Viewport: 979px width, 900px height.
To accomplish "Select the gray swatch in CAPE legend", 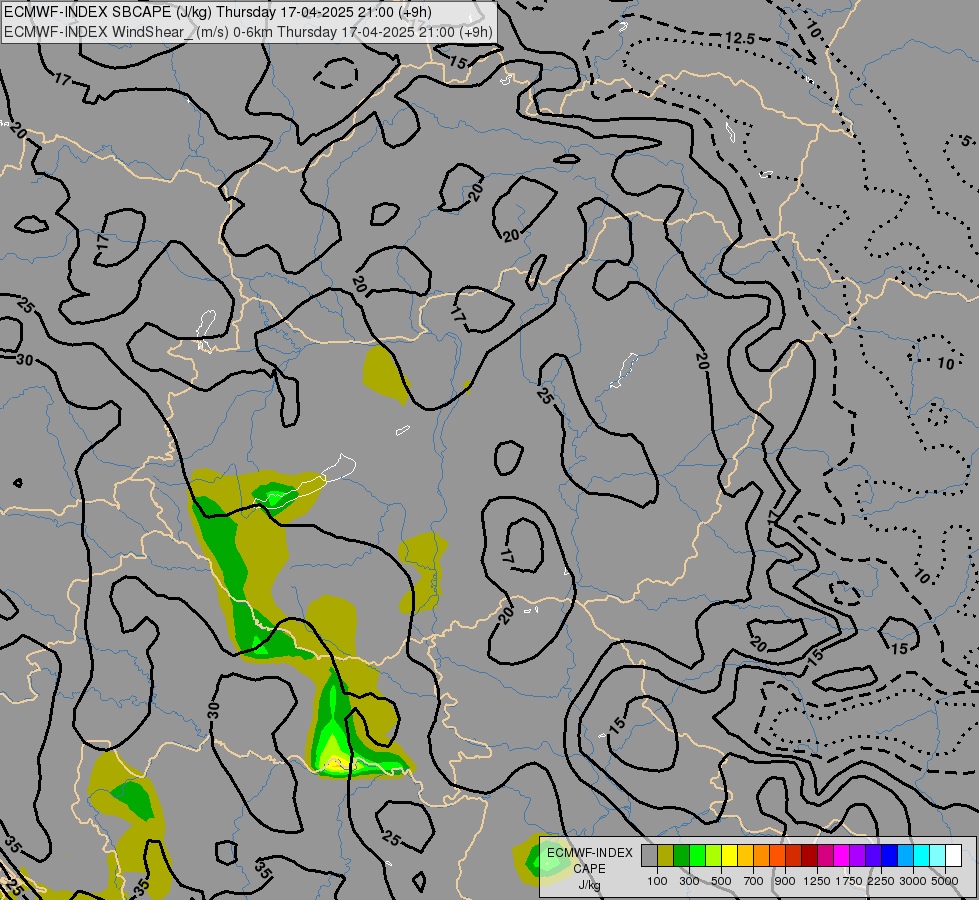I will click(649, 856).
